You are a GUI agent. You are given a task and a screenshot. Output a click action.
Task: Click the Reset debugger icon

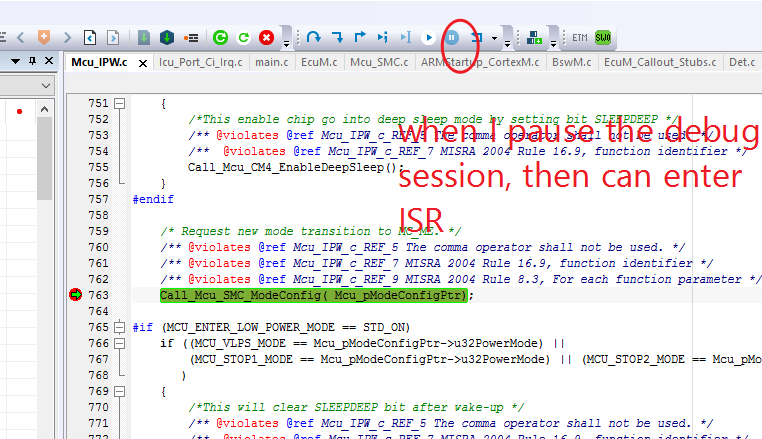click(477, 37)
